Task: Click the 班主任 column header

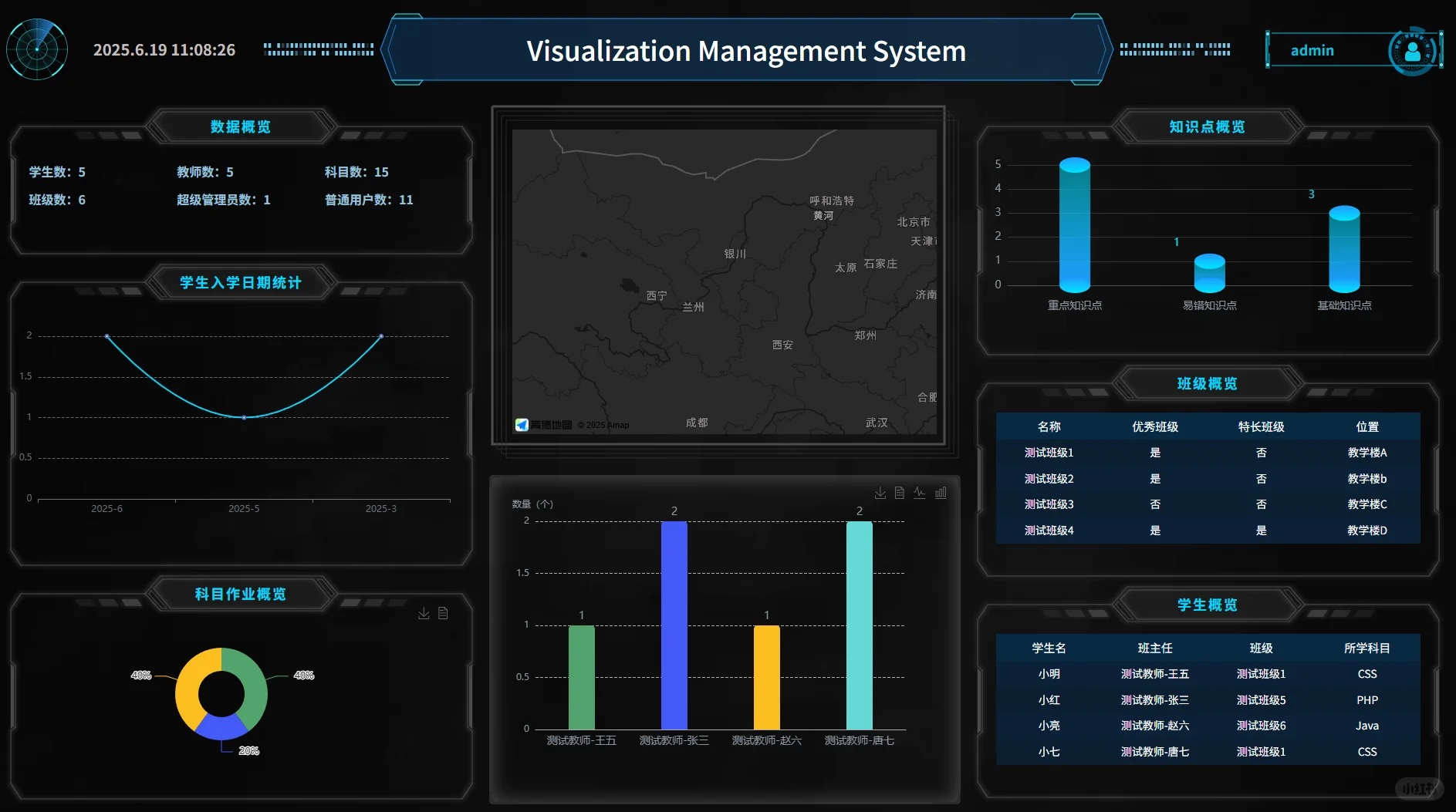Action: 1155,648
